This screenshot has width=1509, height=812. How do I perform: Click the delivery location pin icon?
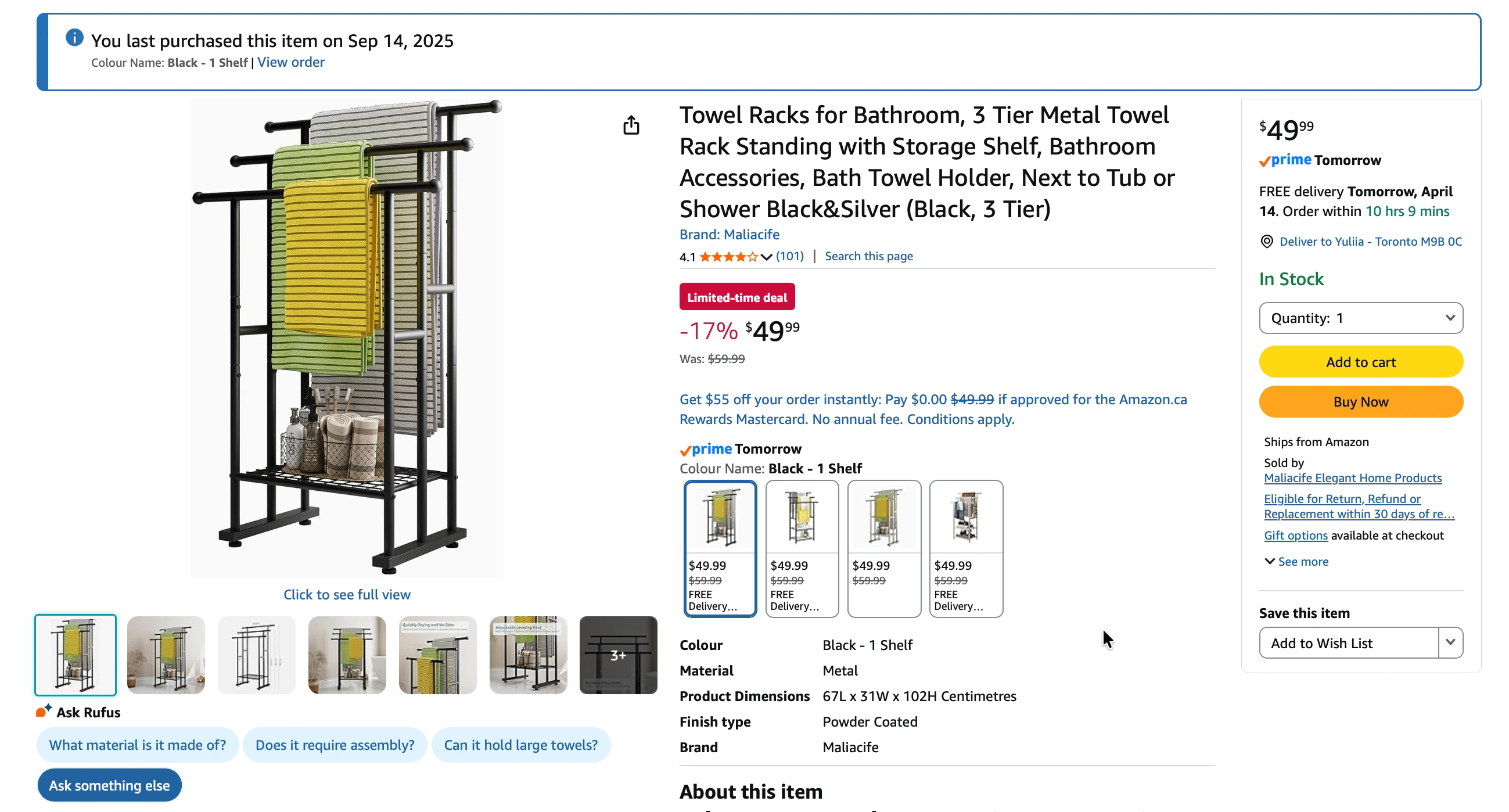(x=1266, y=242)
